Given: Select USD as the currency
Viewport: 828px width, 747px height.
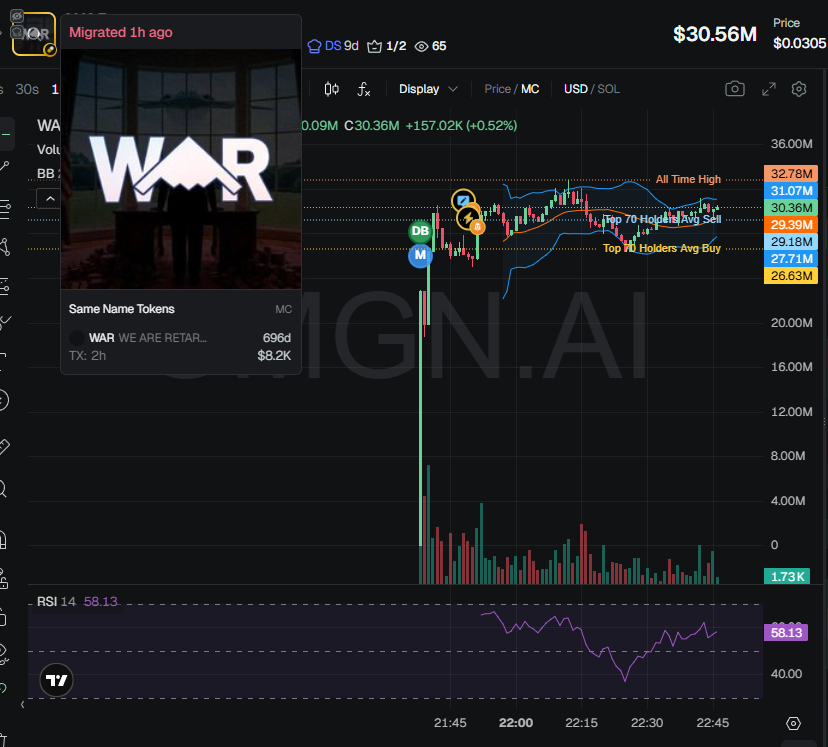Looking at the screenshot, I should [576, 89].
